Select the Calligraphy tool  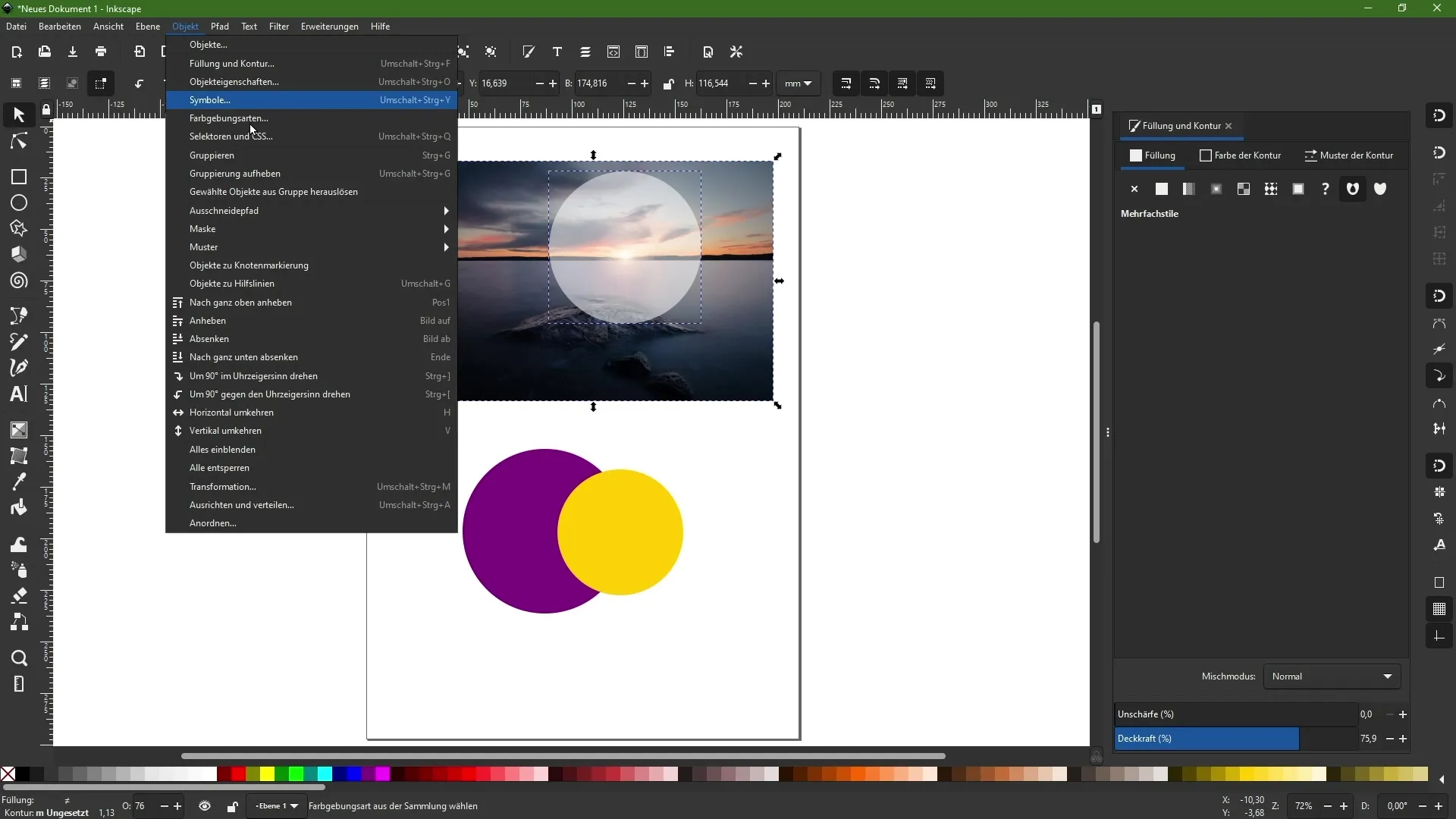click(19, 368)
